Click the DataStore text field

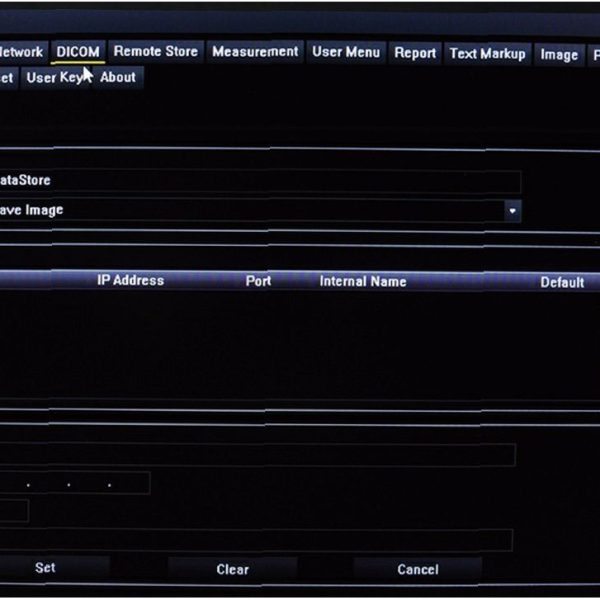pos(260,181)
